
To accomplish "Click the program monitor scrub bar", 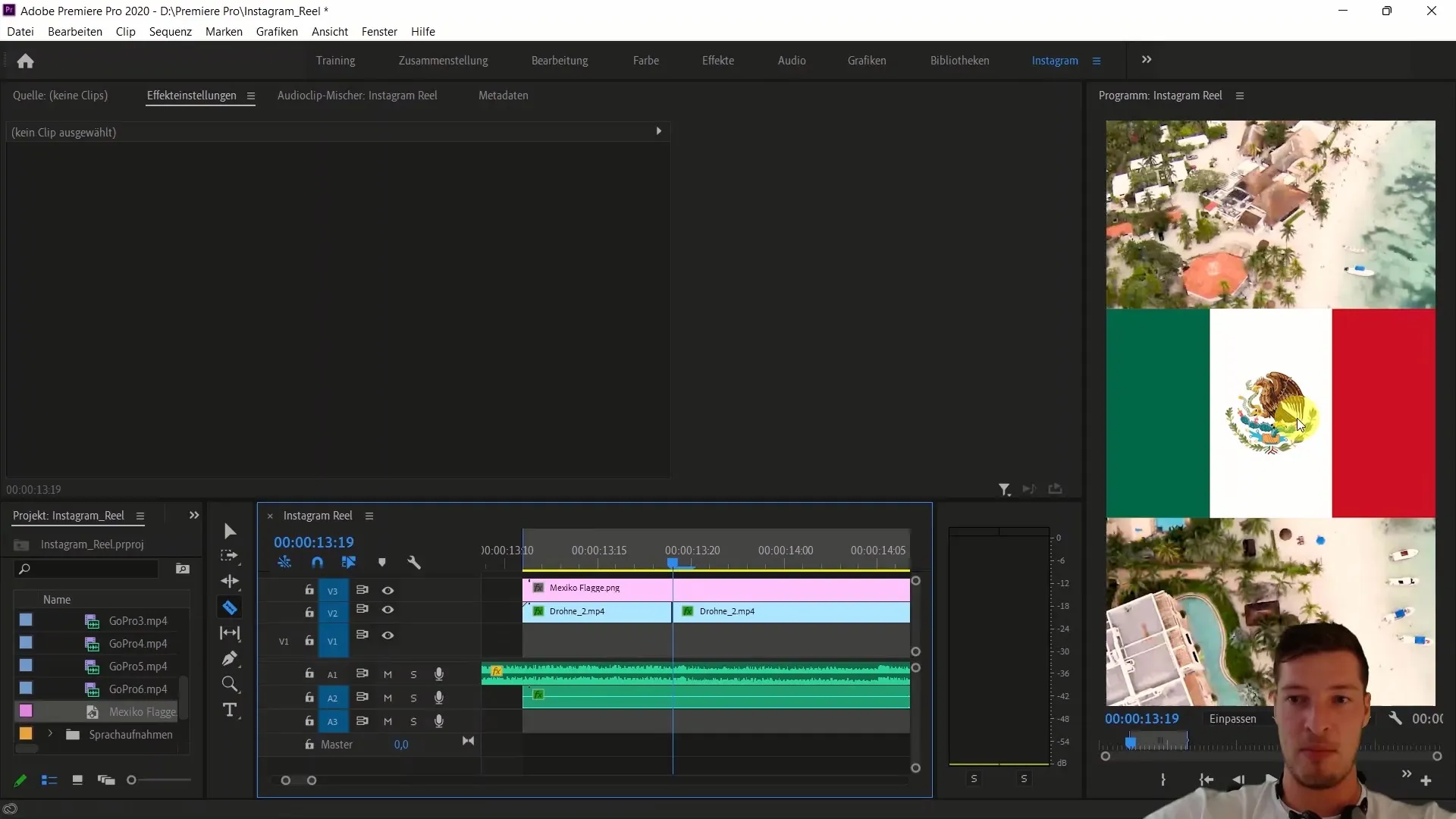I will (1271, 743).
